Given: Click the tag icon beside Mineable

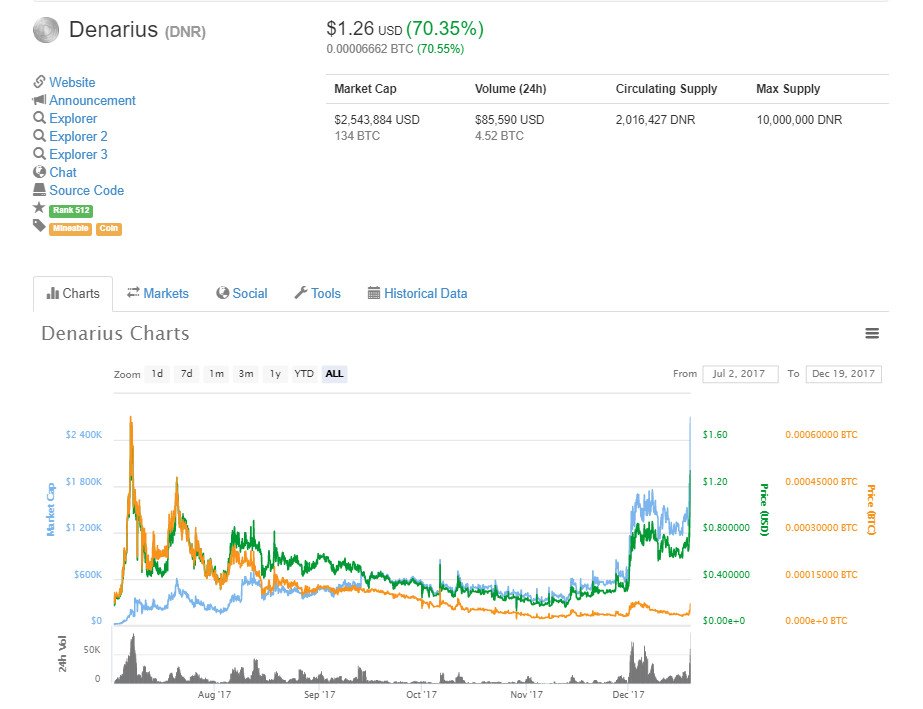Looking at the screenshot, I should click(39, 226).
